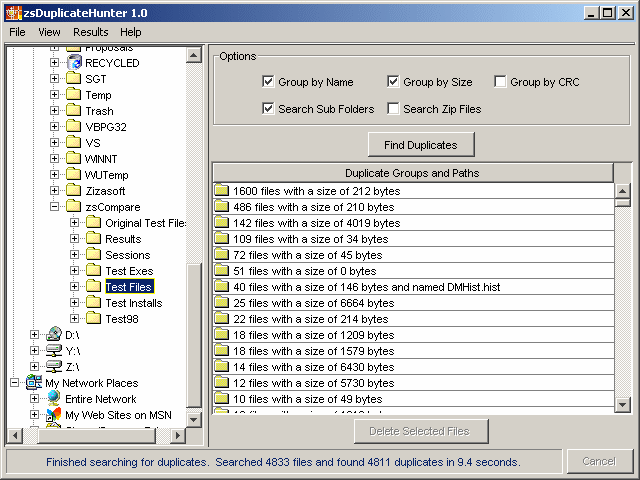The image size is (640, 480).
Task: Expand the Original Test Files node
Action: tap(74, 222)
